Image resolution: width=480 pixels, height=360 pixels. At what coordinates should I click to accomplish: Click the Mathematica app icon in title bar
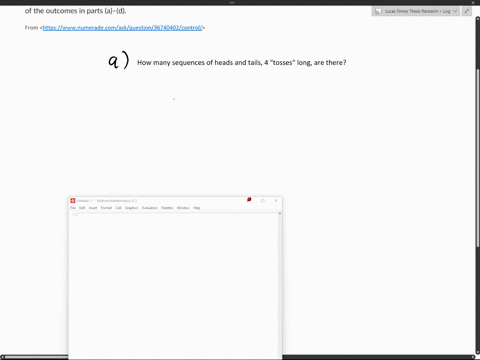click(73, 200)
